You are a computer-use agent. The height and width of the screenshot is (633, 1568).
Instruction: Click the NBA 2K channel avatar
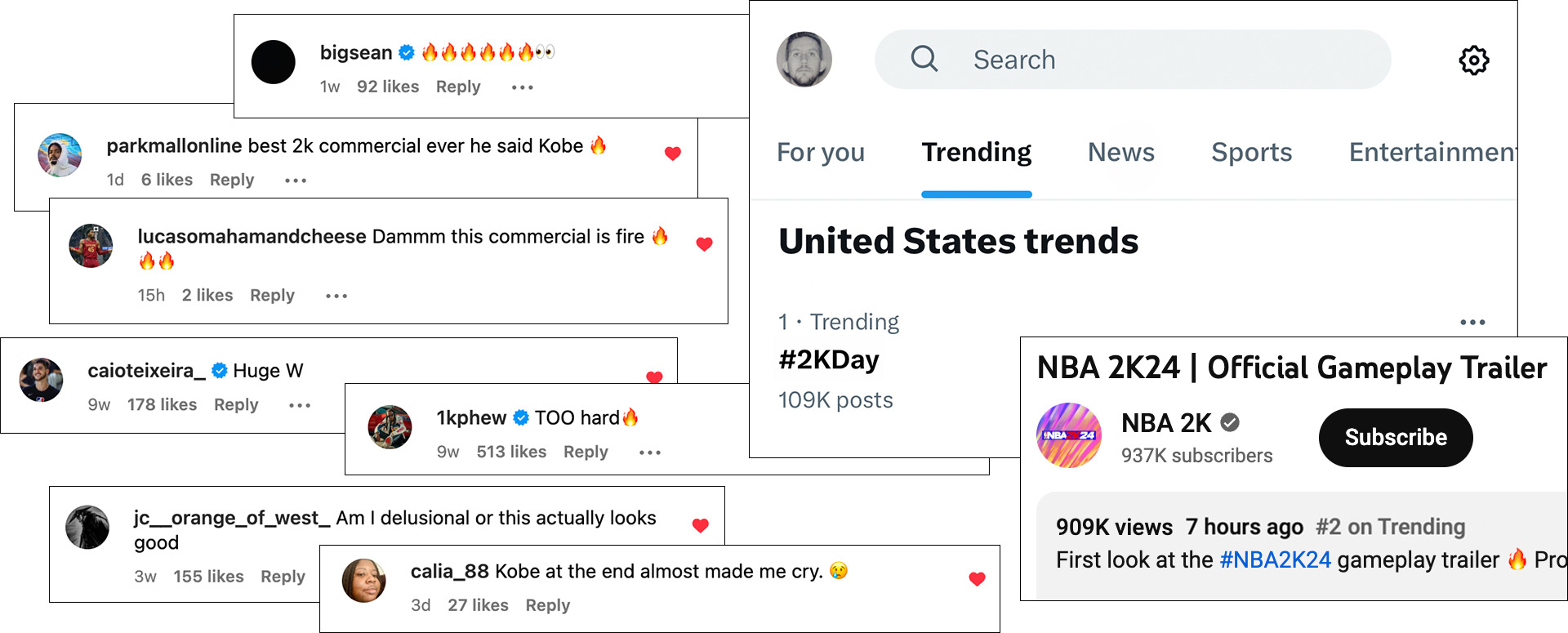(1069, 435)
